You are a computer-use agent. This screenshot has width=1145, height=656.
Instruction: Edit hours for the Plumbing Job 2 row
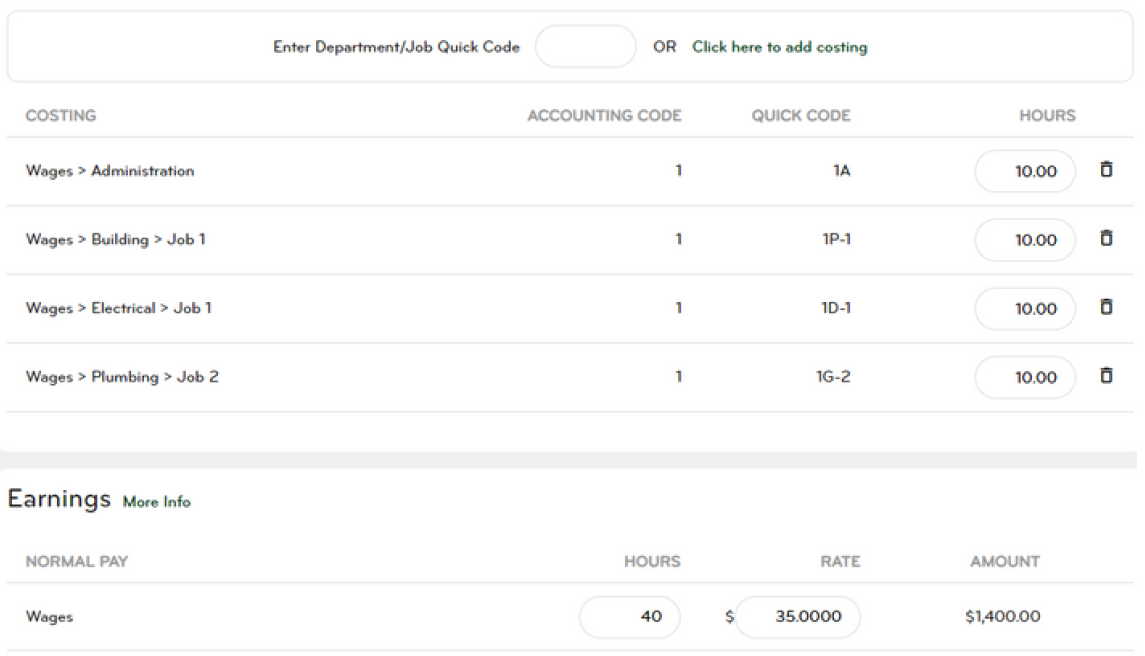pyautogui.click(x=1024, y=378)
